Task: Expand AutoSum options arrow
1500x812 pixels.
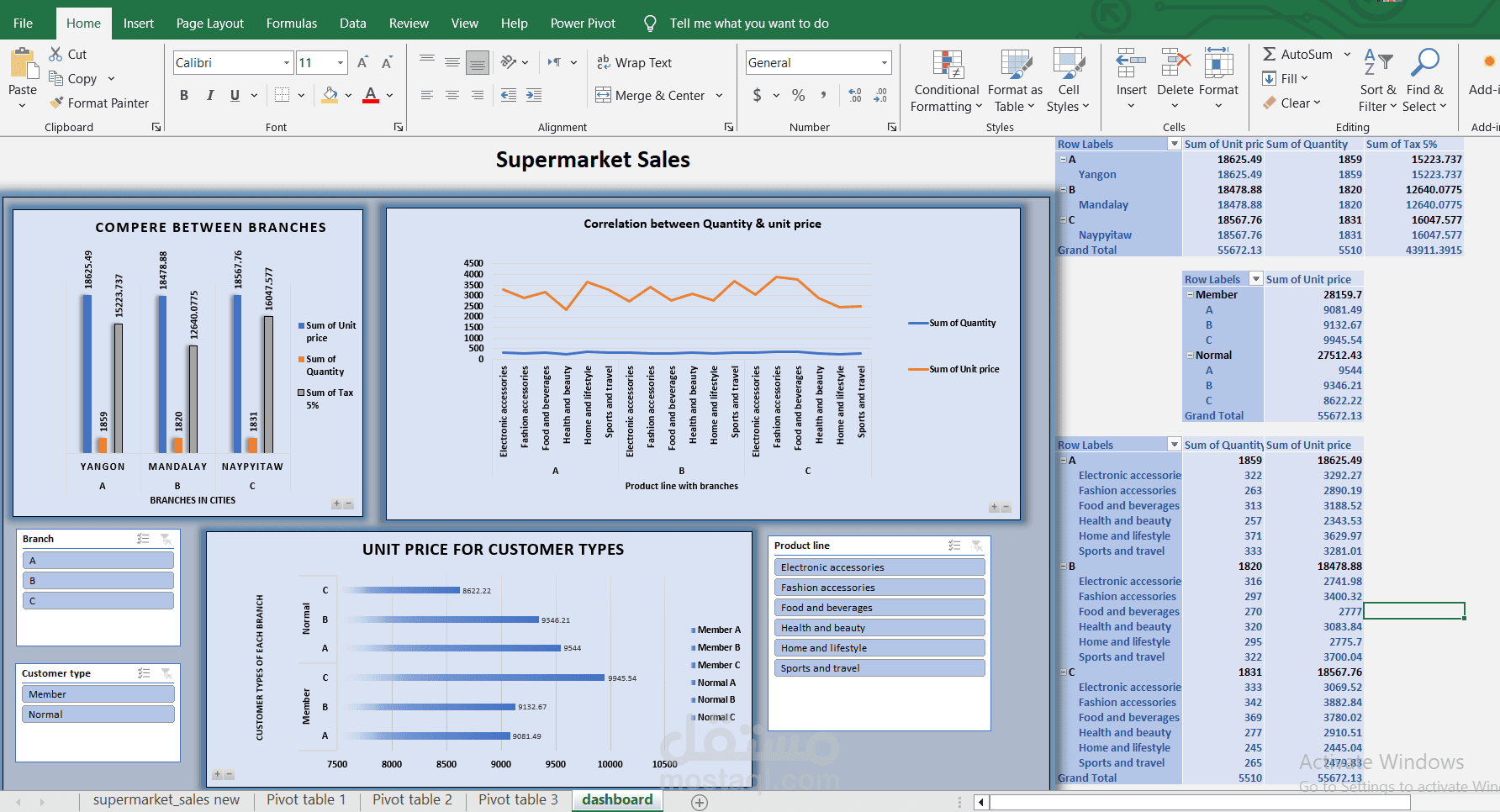Action: (1347, 54)
